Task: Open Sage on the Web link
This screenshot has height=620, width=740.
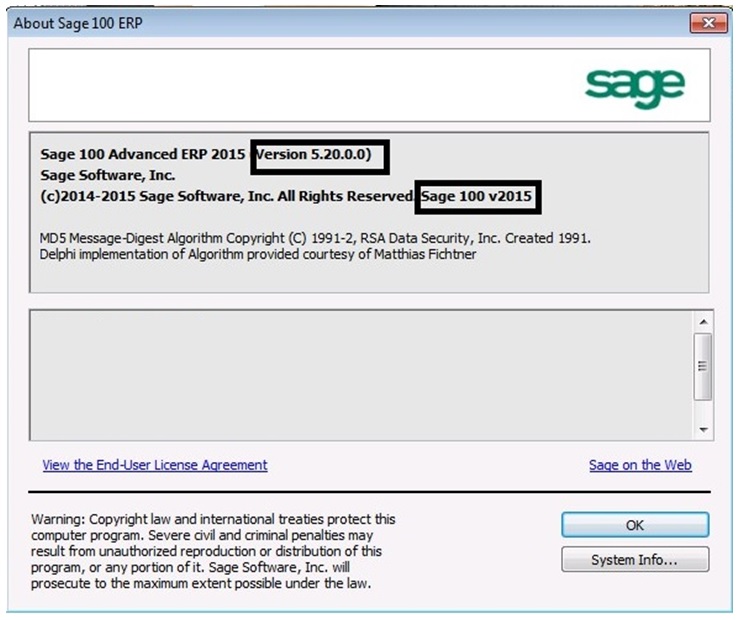Action: 640,465
